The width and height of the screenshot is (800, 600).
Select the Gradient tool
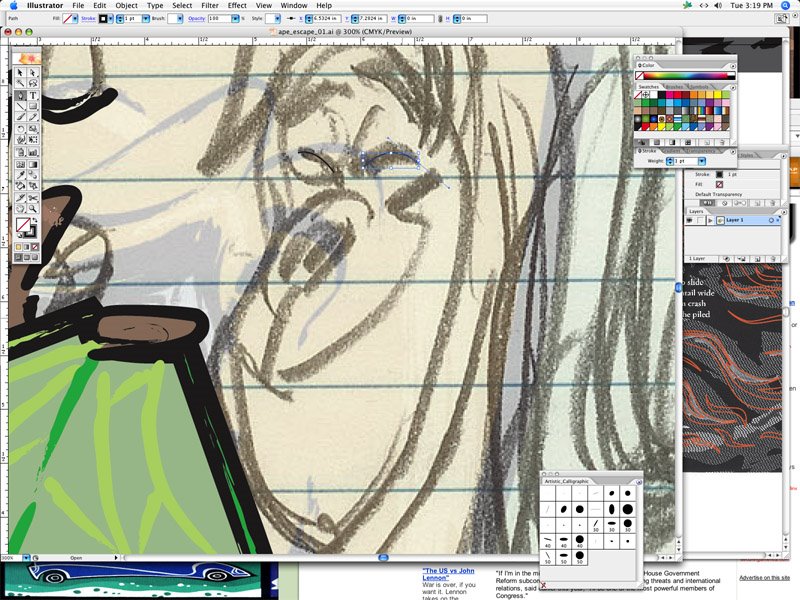(33, 164)
